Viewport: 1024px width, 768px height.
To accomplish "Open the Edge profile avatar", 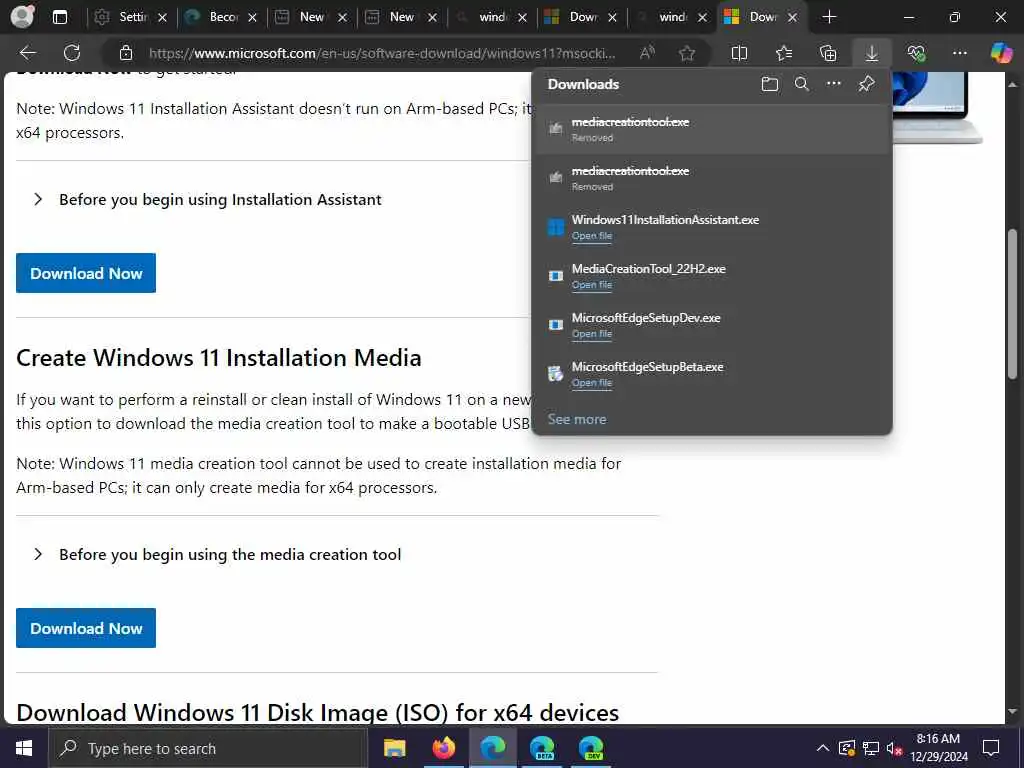I will pos(22,17).
